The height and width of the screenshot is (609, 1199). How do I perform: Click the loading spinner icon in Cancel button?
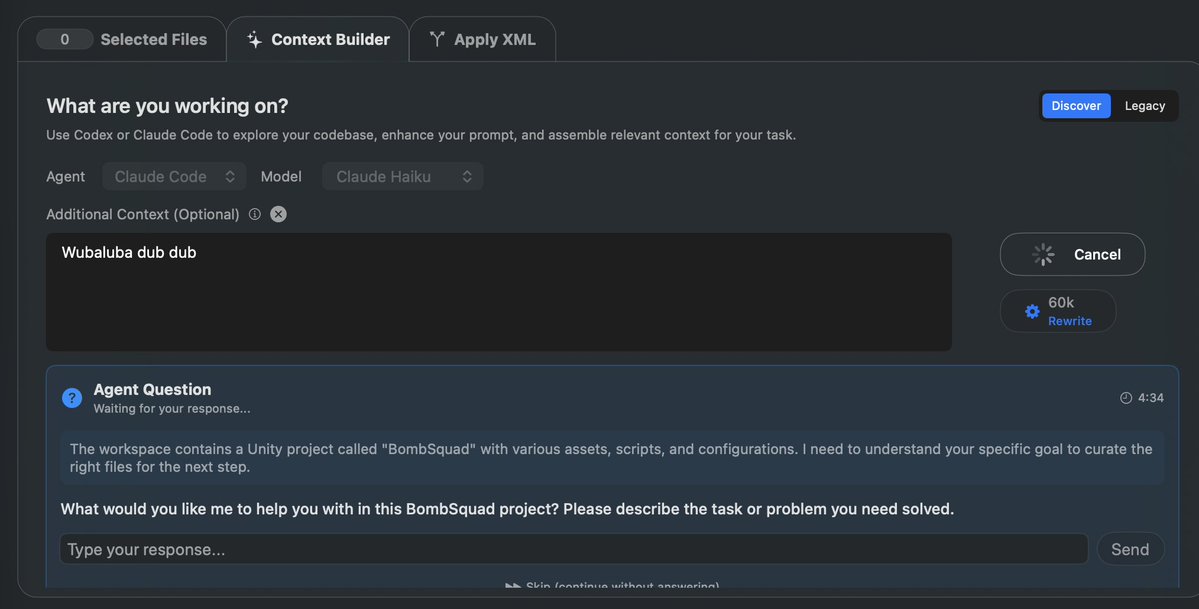click(x=1043, y=255)
